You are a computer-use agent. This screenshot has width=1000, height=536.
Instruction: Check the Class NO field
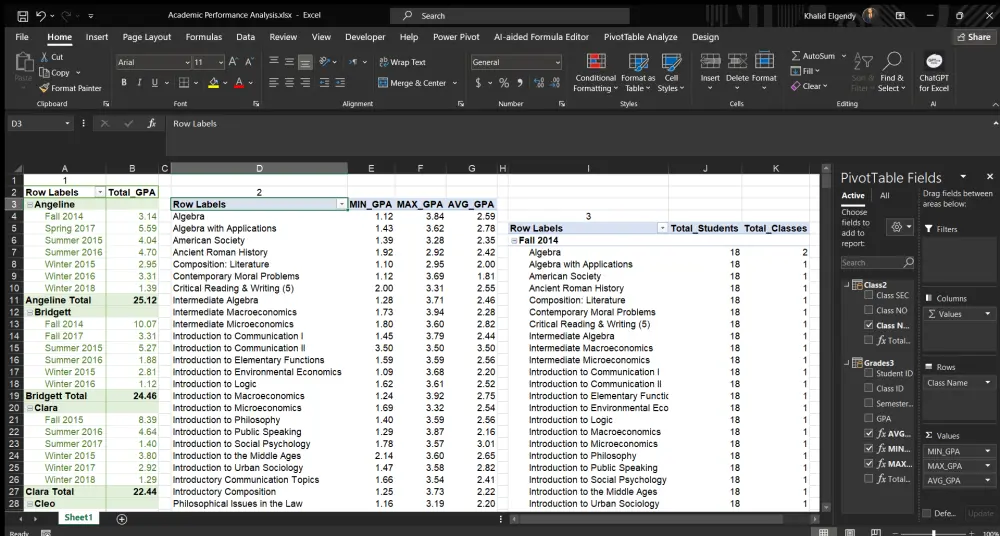point(868,310)
